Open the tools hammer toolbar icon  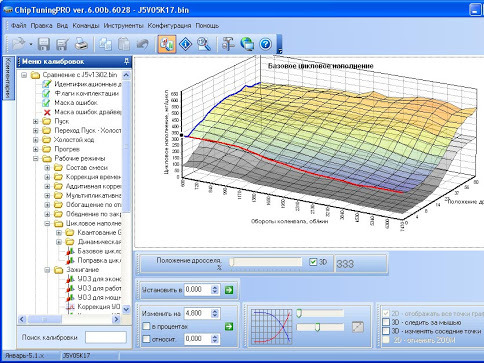tap(228, 44)
